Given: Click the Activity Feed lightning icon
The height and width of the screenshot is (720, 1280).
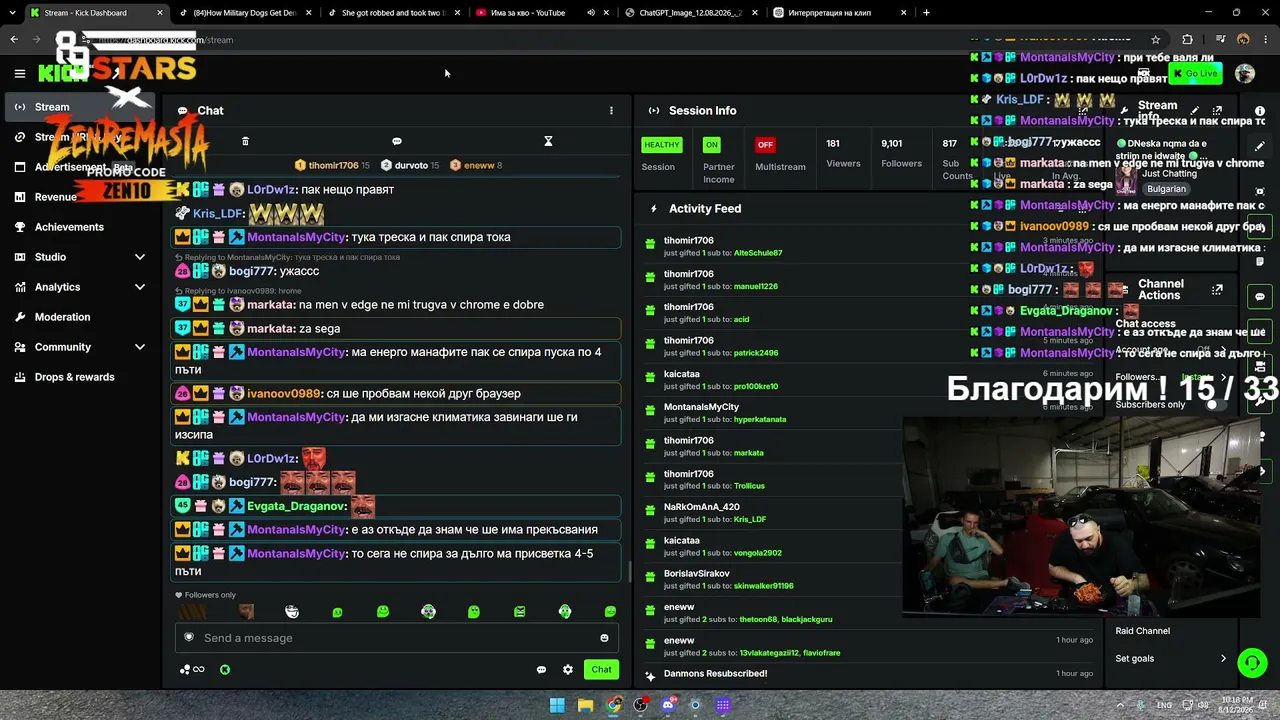Looking at the screenshot, I should coord(654,209).
